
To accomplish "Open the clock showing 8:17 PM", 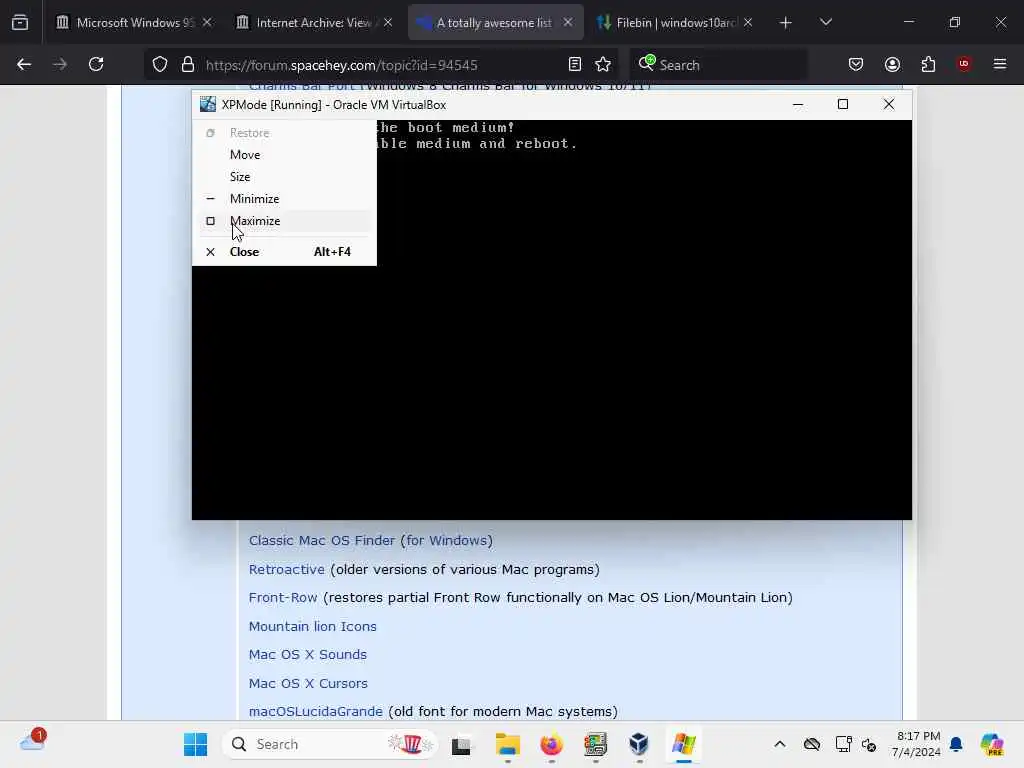I will (917, 744).
